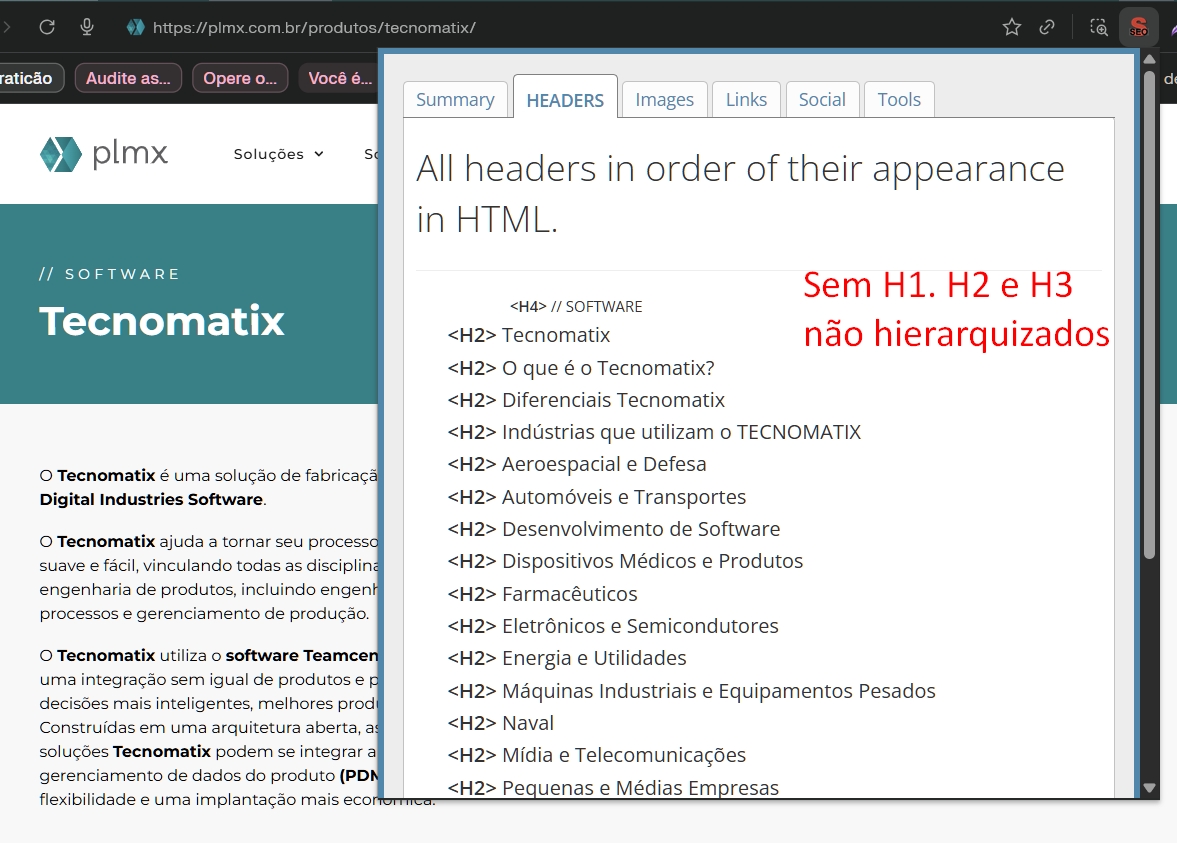Switch to the Social tab
The width and height of the screenshot is (1177, 843).
tap(822, 99)
